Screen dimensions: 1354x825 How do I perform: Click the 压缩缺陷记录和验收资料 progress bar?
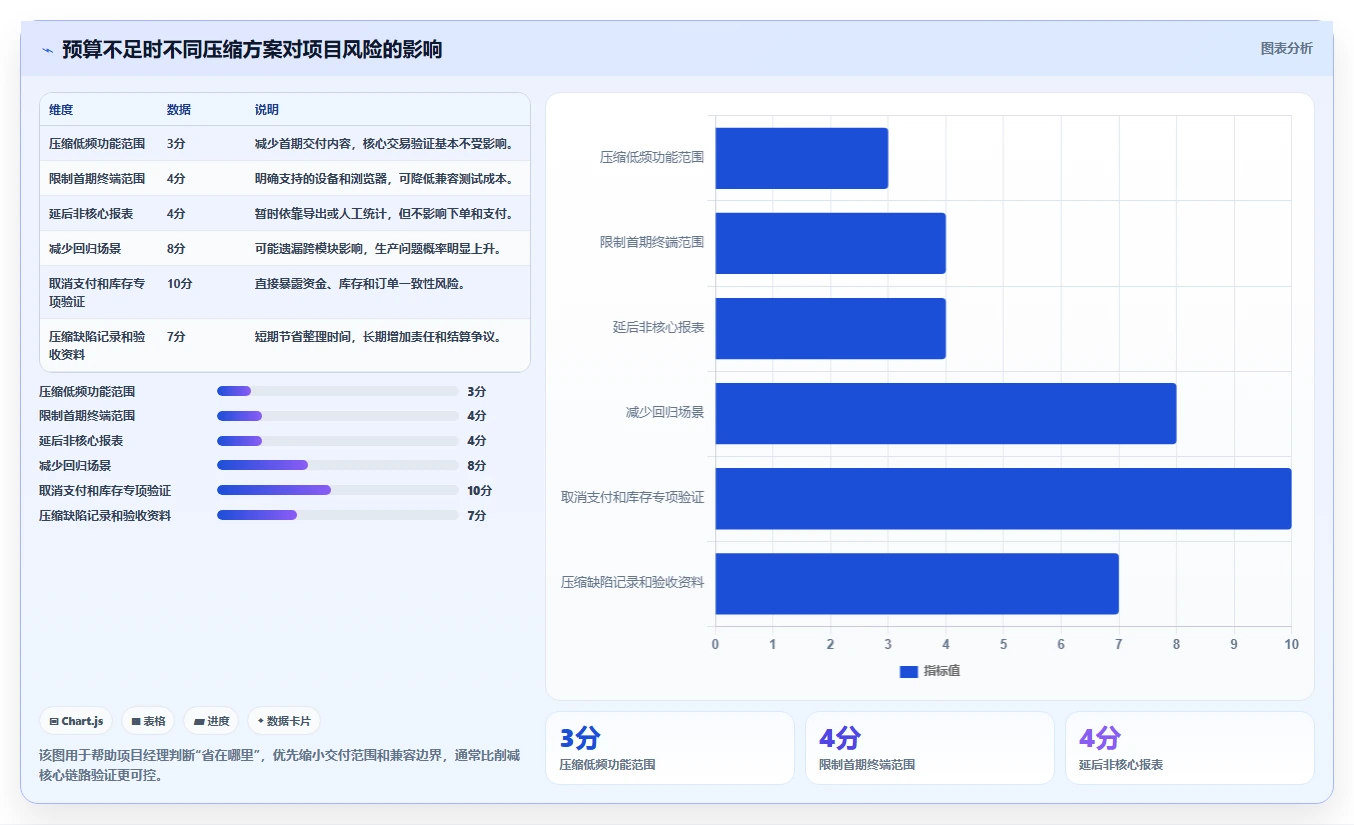tap(337, 515)
